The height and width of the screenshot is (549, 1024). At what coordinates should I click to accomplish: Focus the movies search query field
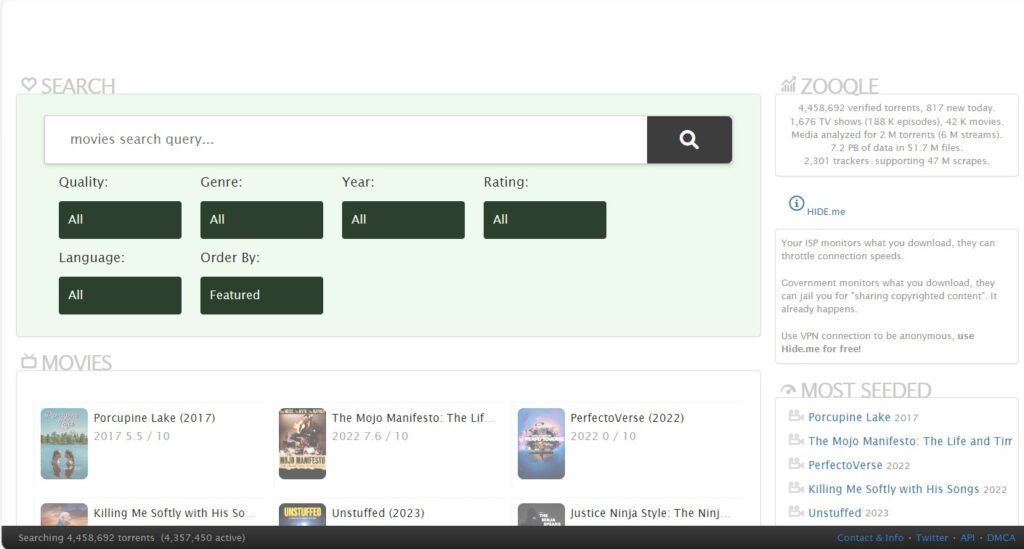(x=346, y=140)
